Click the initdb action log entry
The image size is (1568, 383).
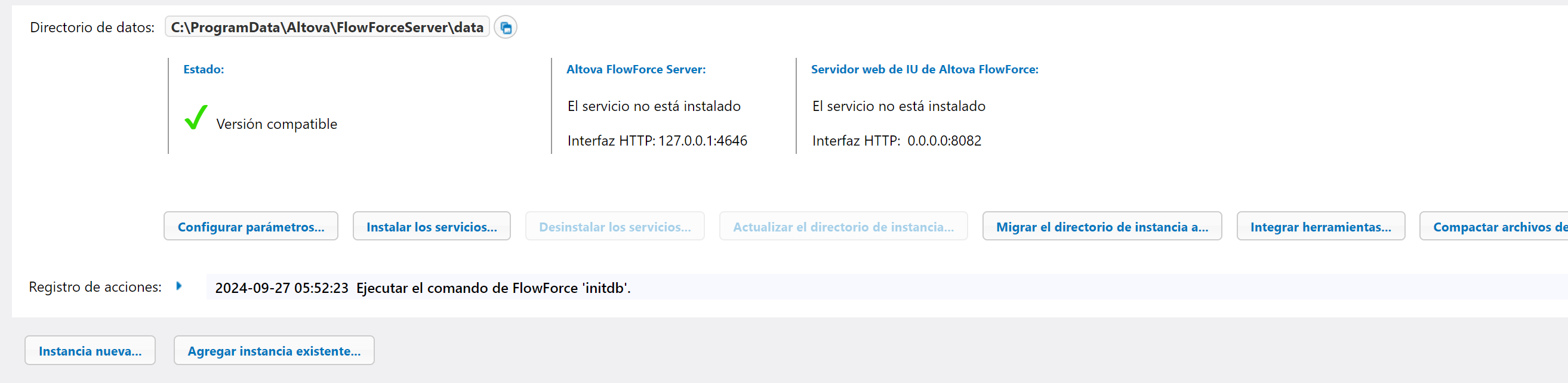887,287
